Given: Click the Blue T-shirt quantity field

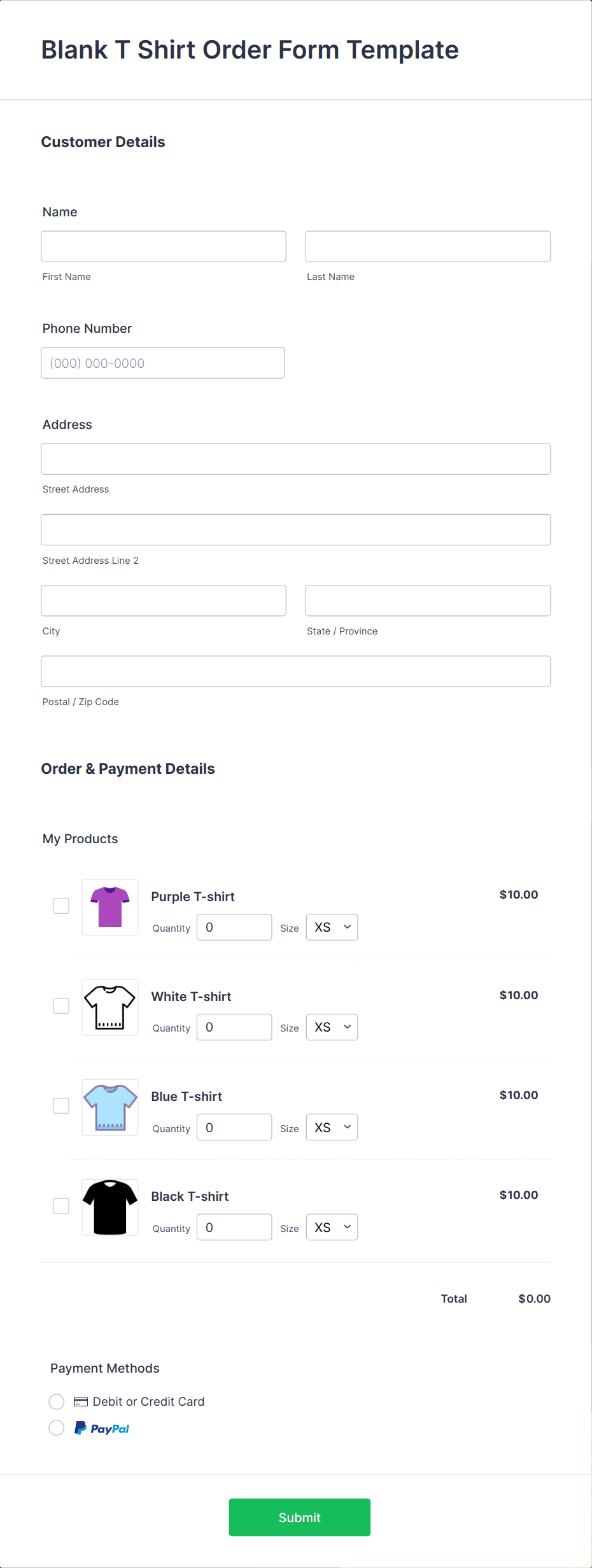Looking at the screenshot, I should pos(234,1127).
